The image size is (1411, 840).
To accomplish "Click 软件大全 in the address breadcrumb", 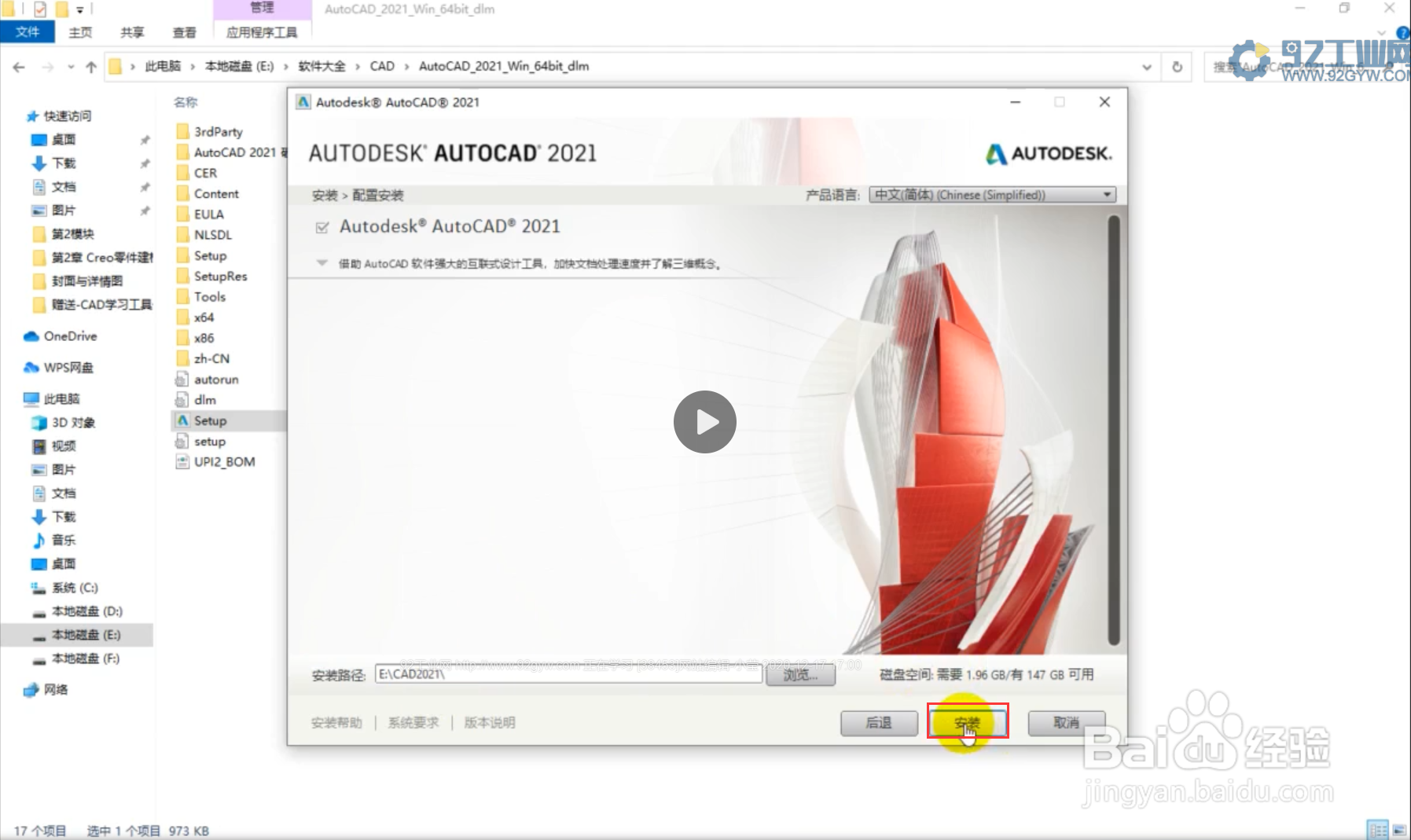I will pos(322,66).
